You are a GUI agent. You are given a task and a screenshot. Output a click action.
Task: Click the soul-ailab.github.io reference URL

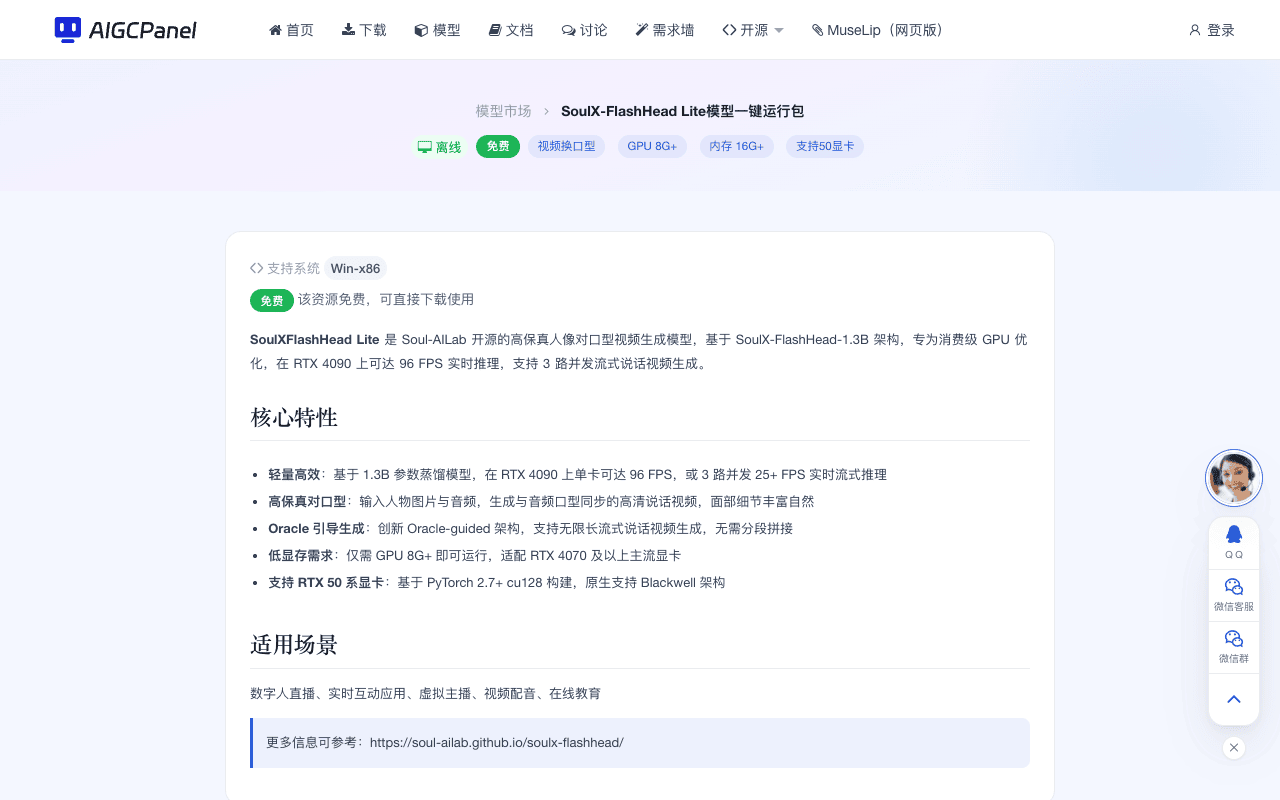[x=497, y=742]
